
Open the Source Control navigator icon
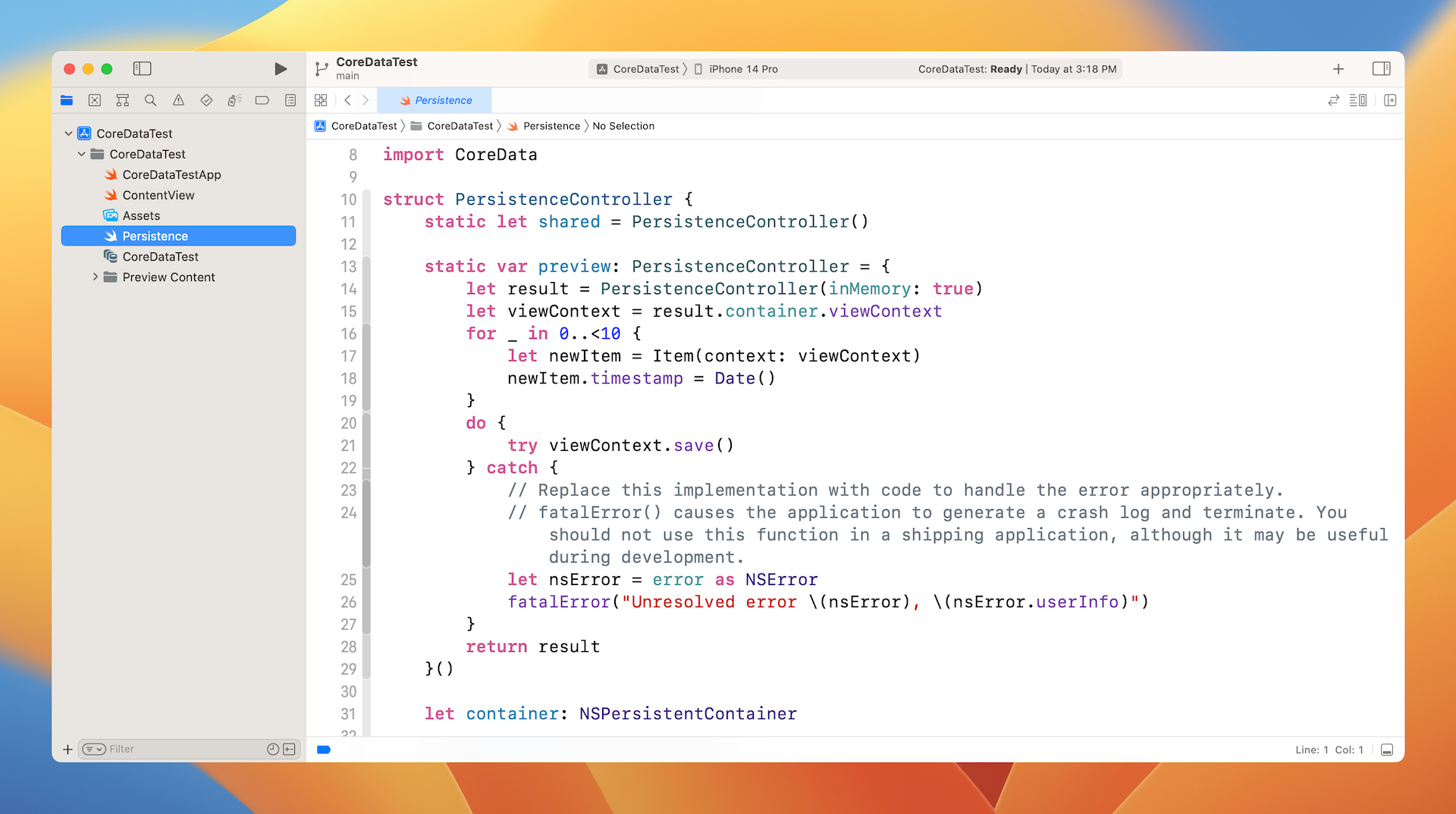pos(95,100)
